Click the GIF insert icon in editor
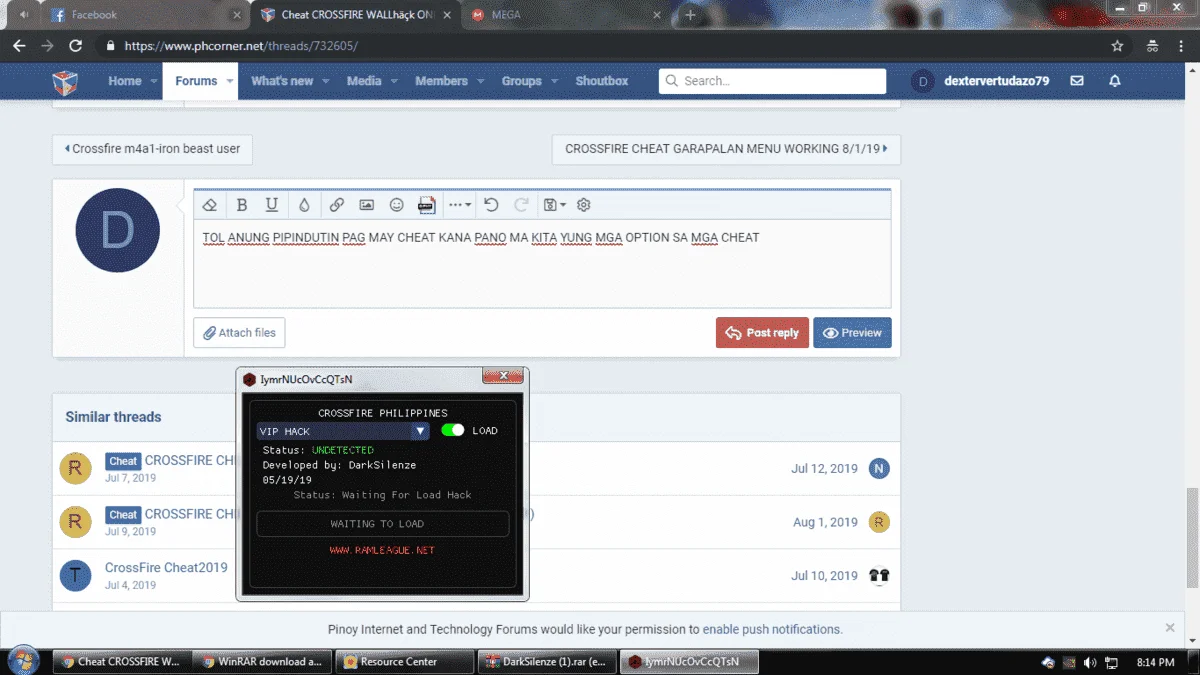 [427, 205]
